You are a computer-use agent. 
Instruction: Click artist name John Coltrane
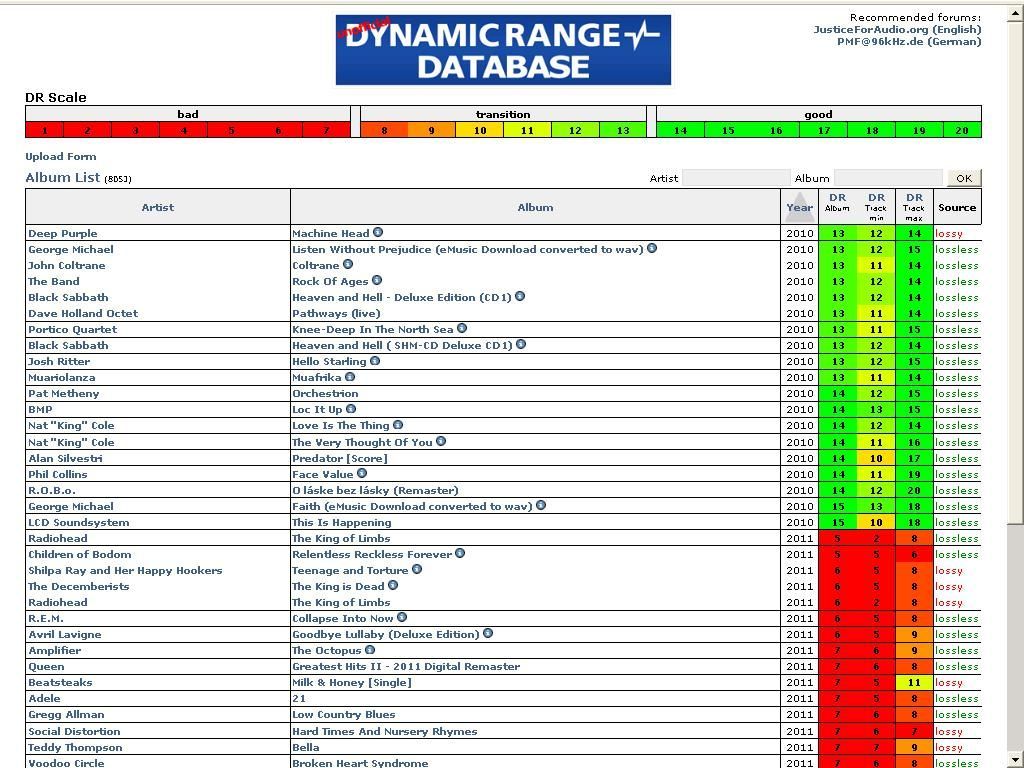(x=67, y=265)
